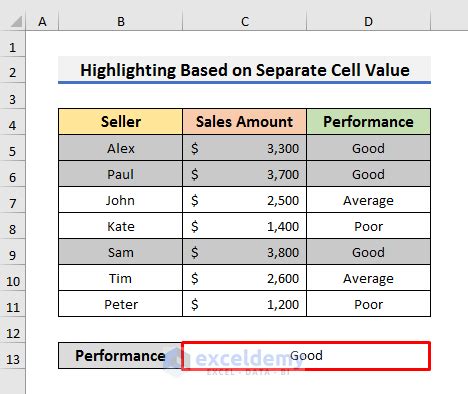468x394 pixels.
Task: Click the sales amount 2,500
Action: point(245,200)
